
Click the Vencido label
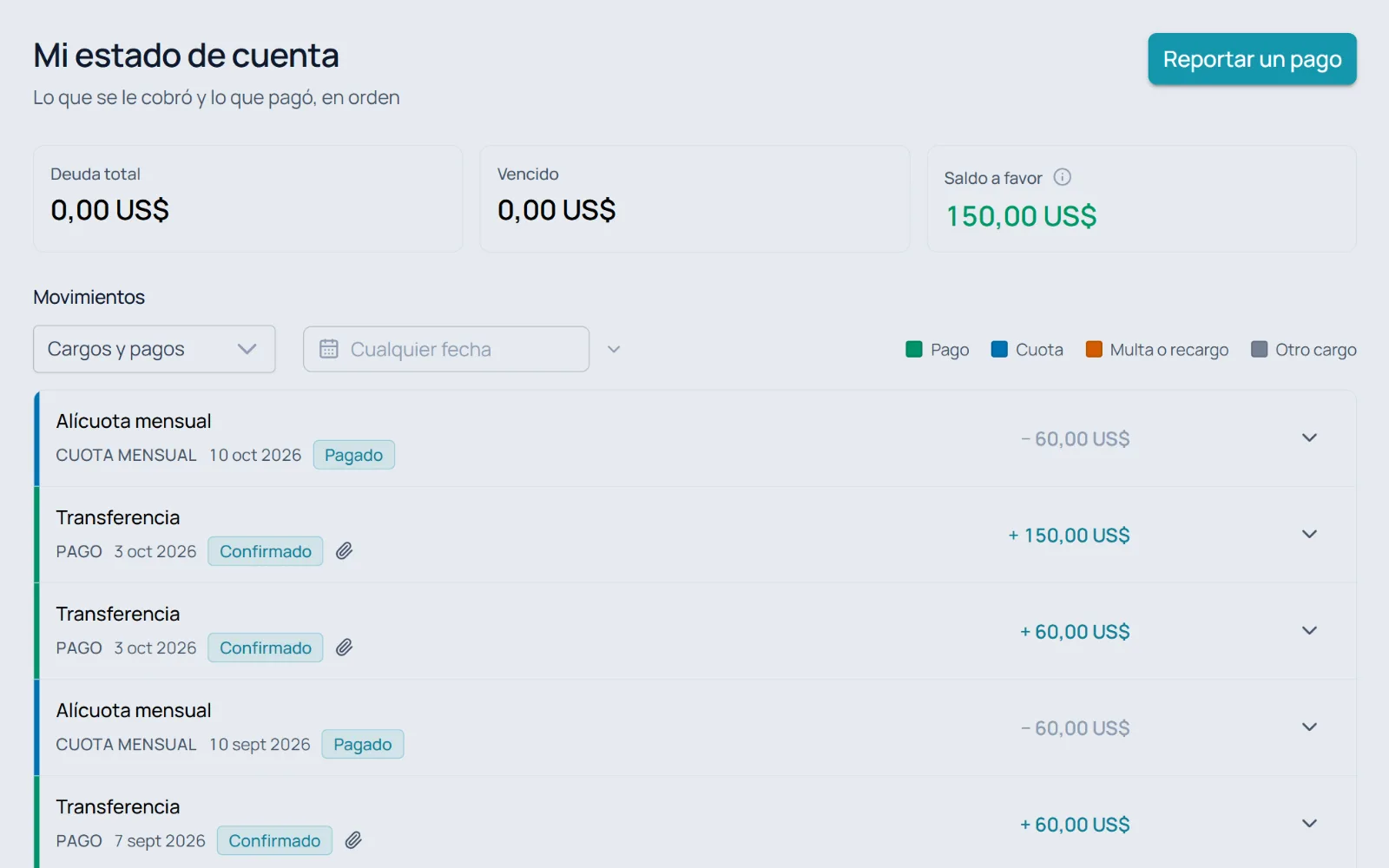[x=528, y=174]
